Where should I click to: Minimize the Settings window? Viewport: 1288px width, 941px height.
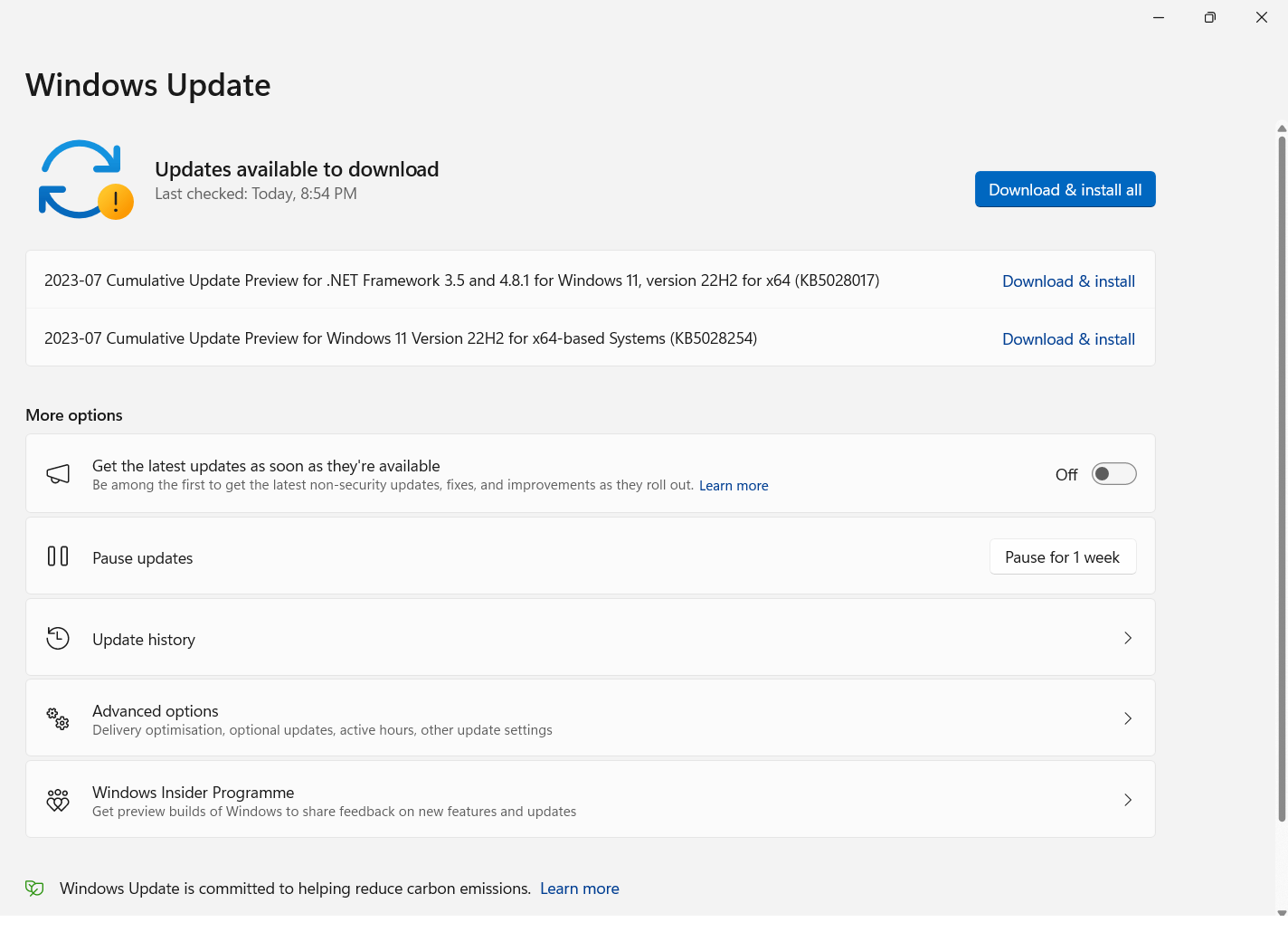1159,17
